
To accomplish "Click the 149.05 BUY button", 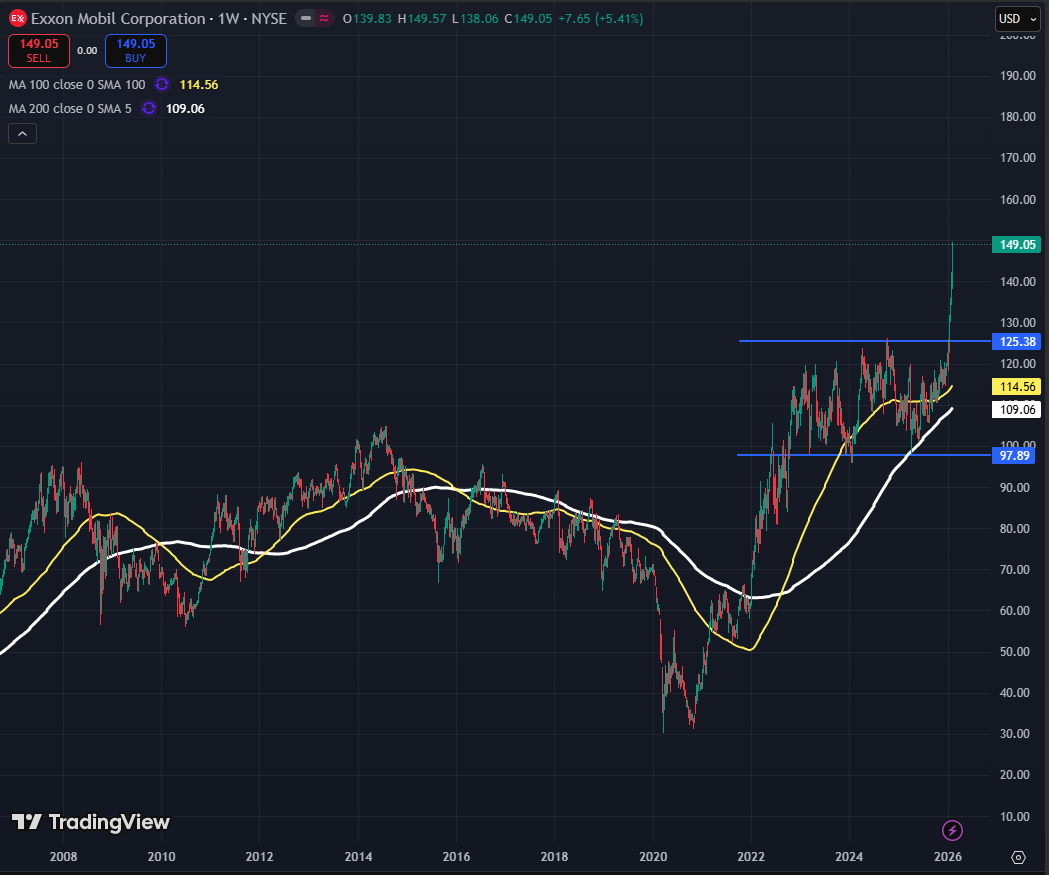I will coord(136,51).
